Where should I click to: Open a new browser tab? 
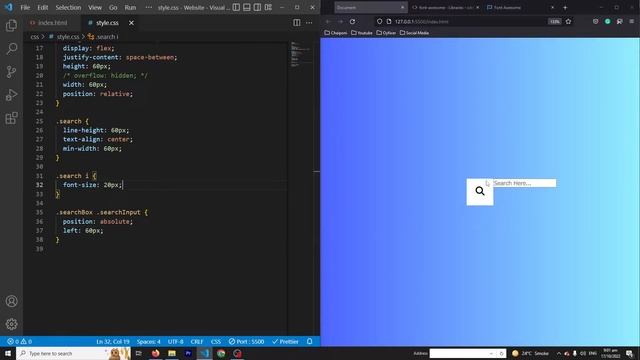pos(565,7)
